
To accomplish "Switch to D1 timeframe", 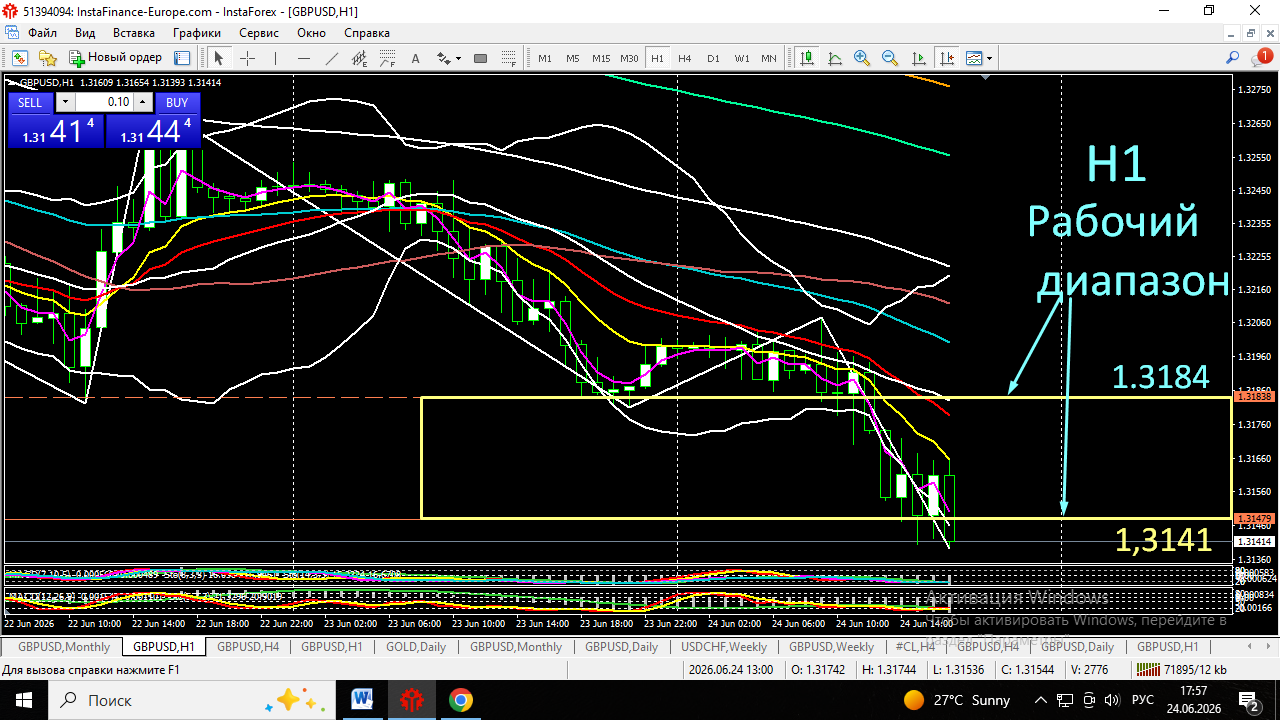I will pos(713,58).
